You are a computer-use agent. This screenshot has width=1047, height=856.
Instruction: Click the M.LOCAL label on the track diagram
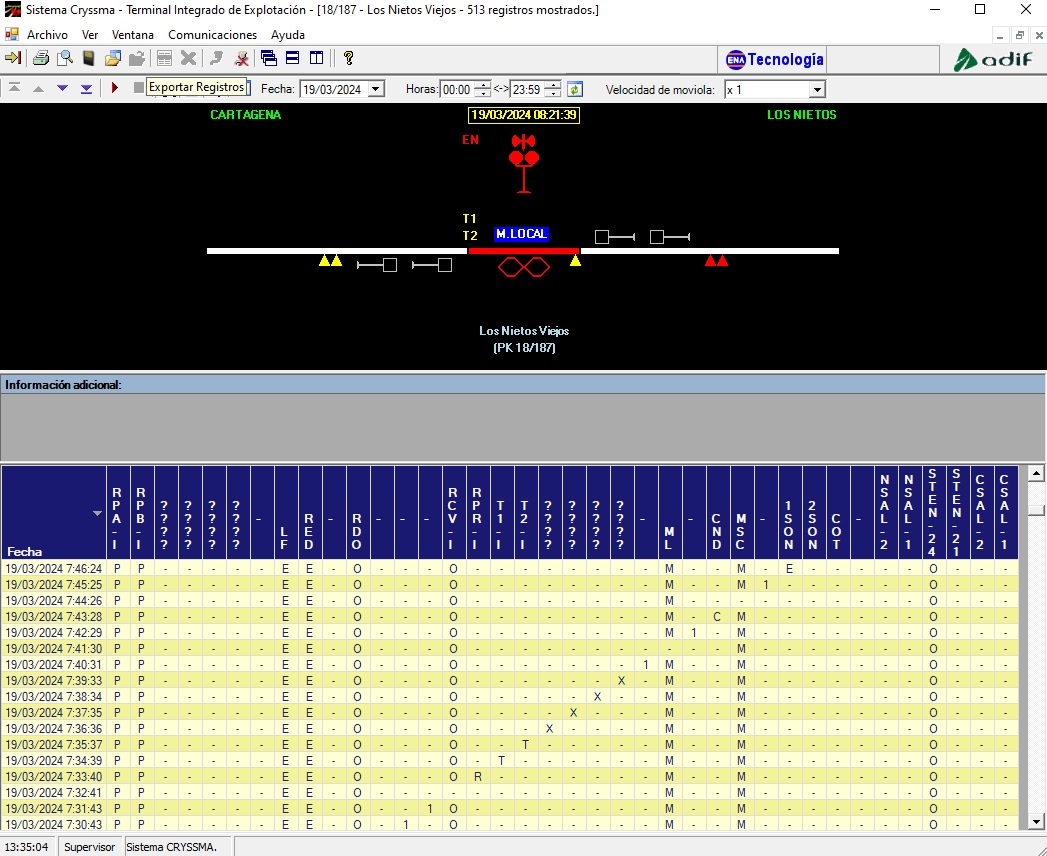point(521,234)
